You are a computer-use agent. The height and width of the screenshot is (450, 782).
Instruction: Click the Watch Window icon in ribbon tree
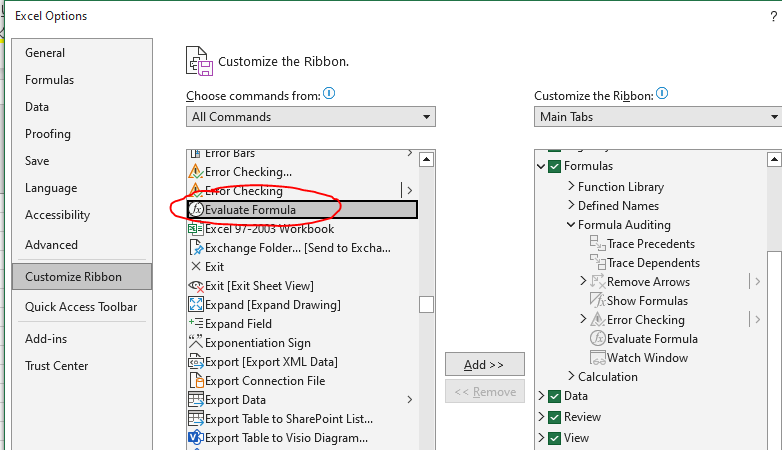[597, 357]
